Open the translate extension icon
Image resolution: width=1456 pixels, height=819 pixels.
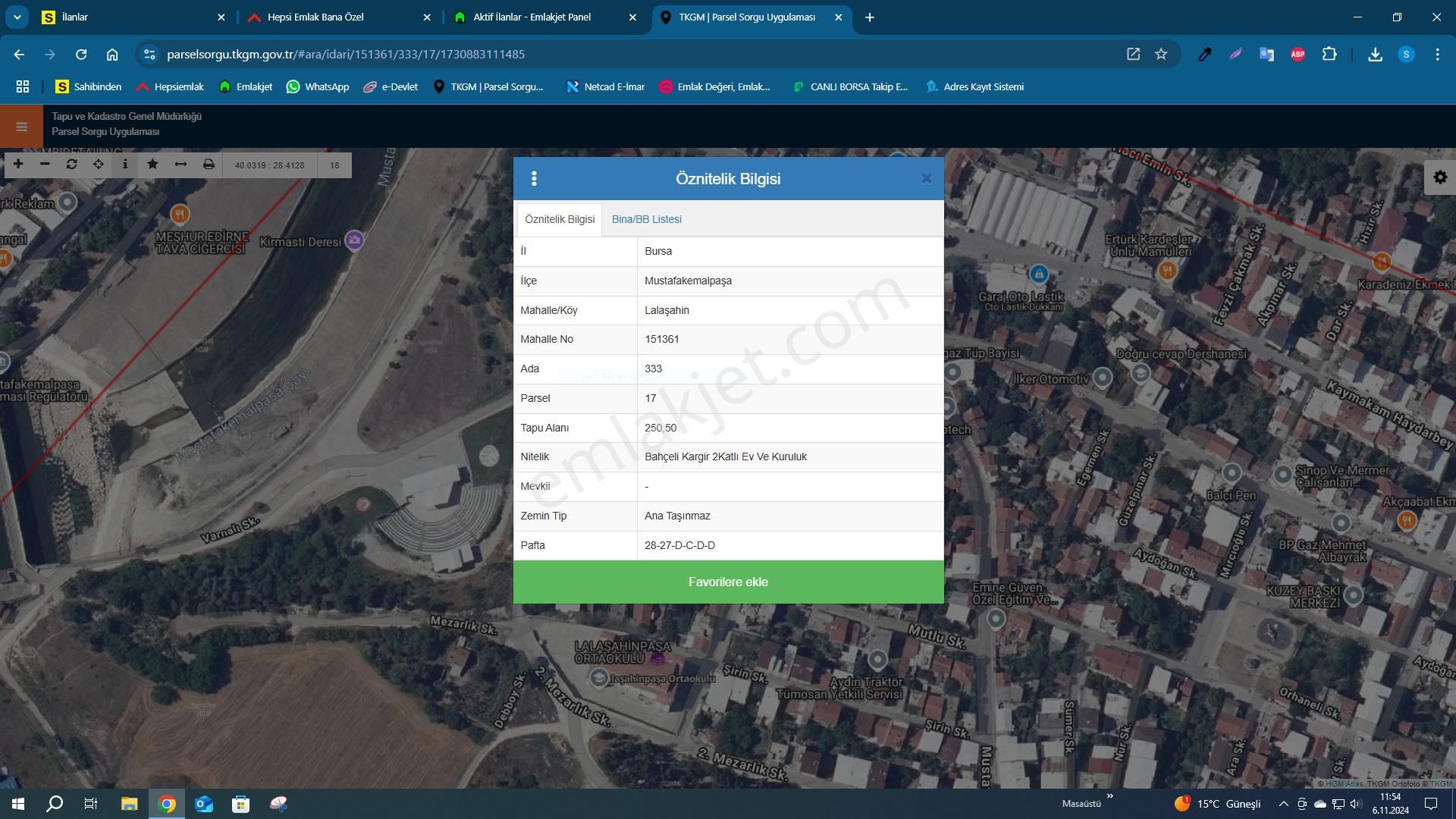click(x=1266, y=54)
